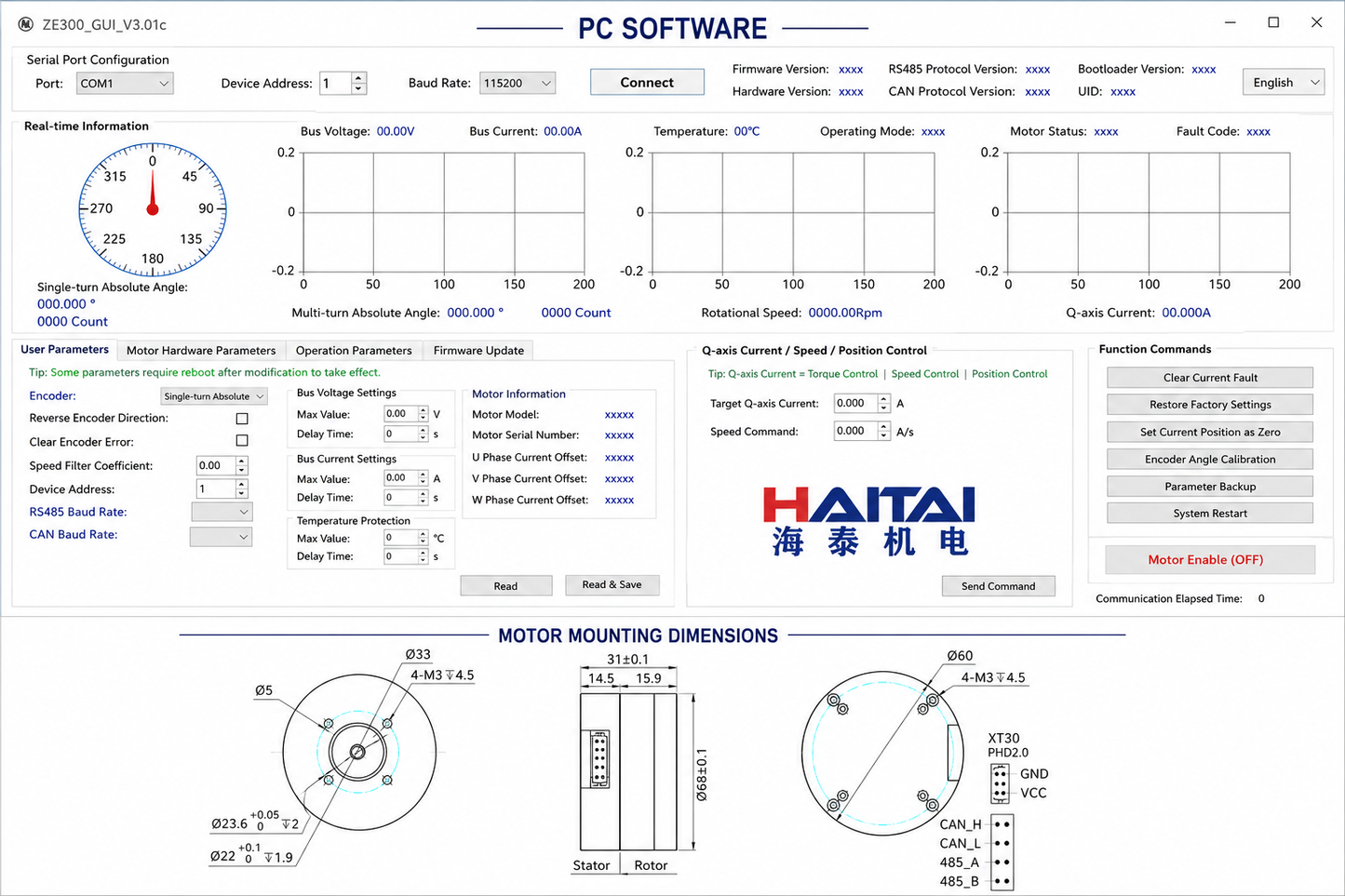Decrease Bus Voltage Max Value with the down arrow

pos(424,419)
